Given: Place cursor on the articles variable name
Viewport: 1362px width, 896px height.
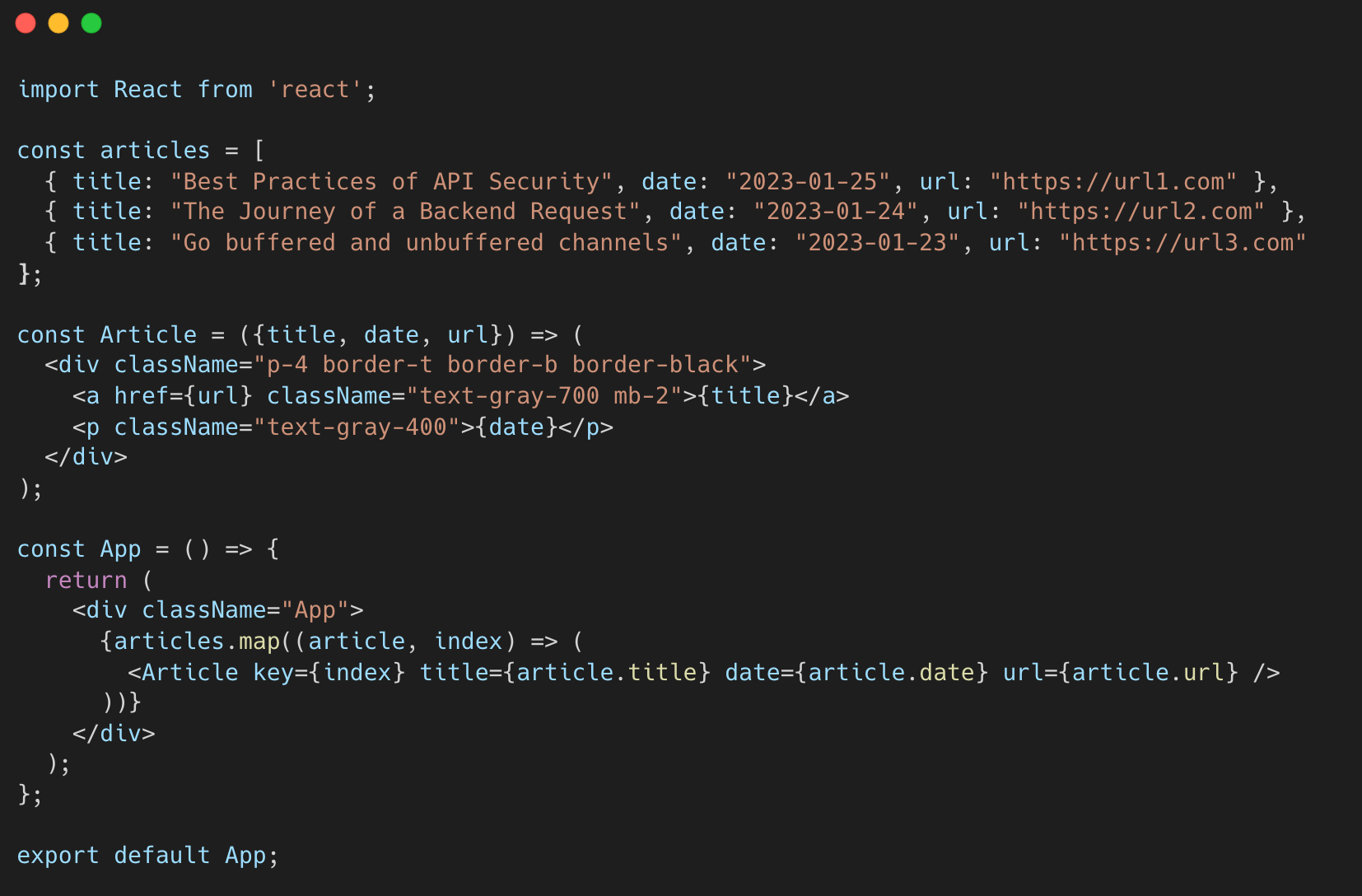Looking at the screenshot, I should (x=155, y=150).
